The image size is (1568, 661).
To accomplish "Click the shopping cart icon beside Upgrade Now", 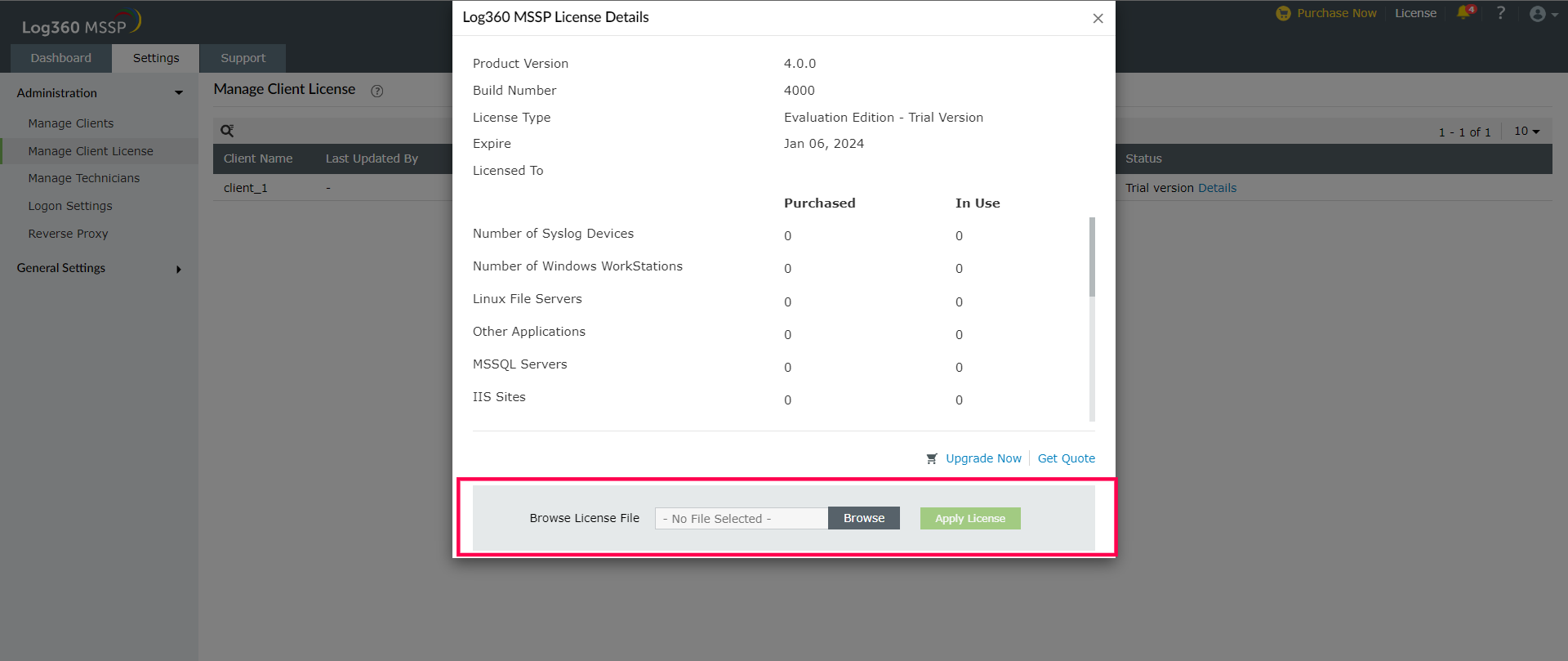I will pyautogui.click(x=932, y=458).
